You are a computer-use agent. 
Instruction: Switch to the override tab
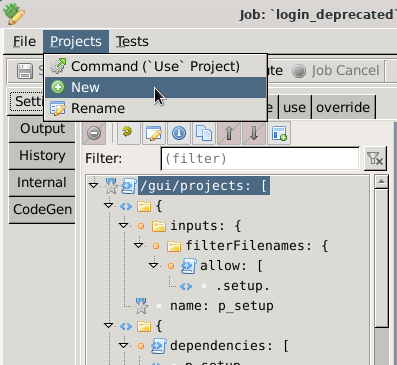[x=343, y=108]
